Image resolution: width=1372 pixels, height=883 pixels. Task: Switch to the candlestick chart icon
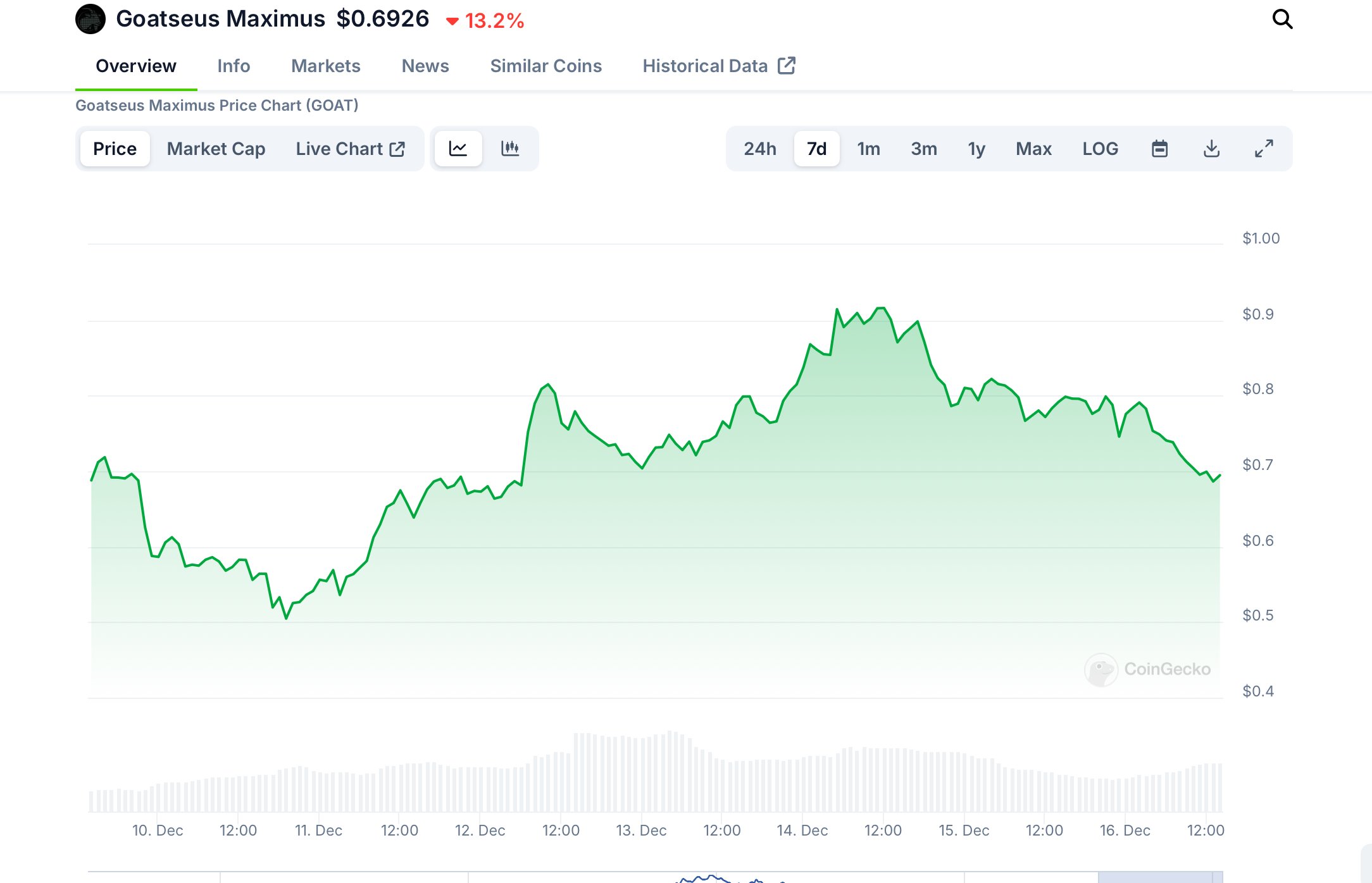(x=510, y=149)
